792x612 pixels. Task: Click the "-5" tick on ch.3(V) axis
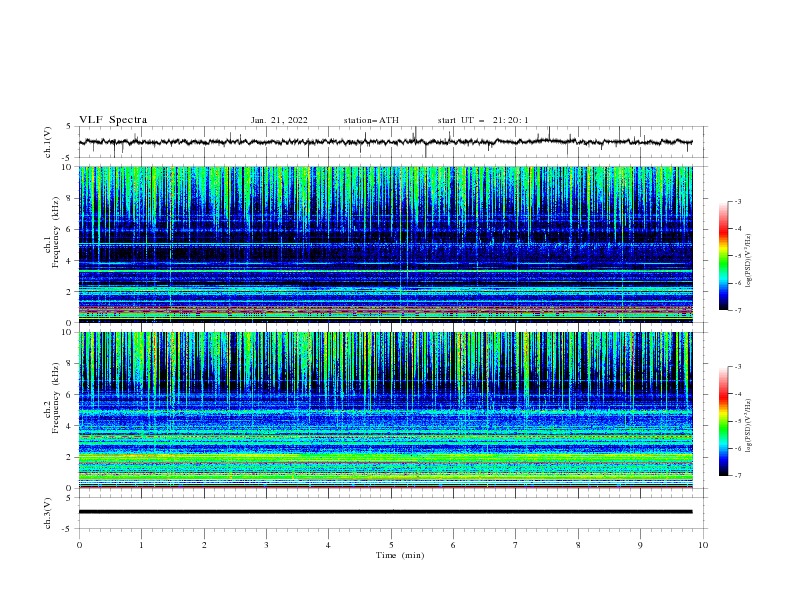68,529
